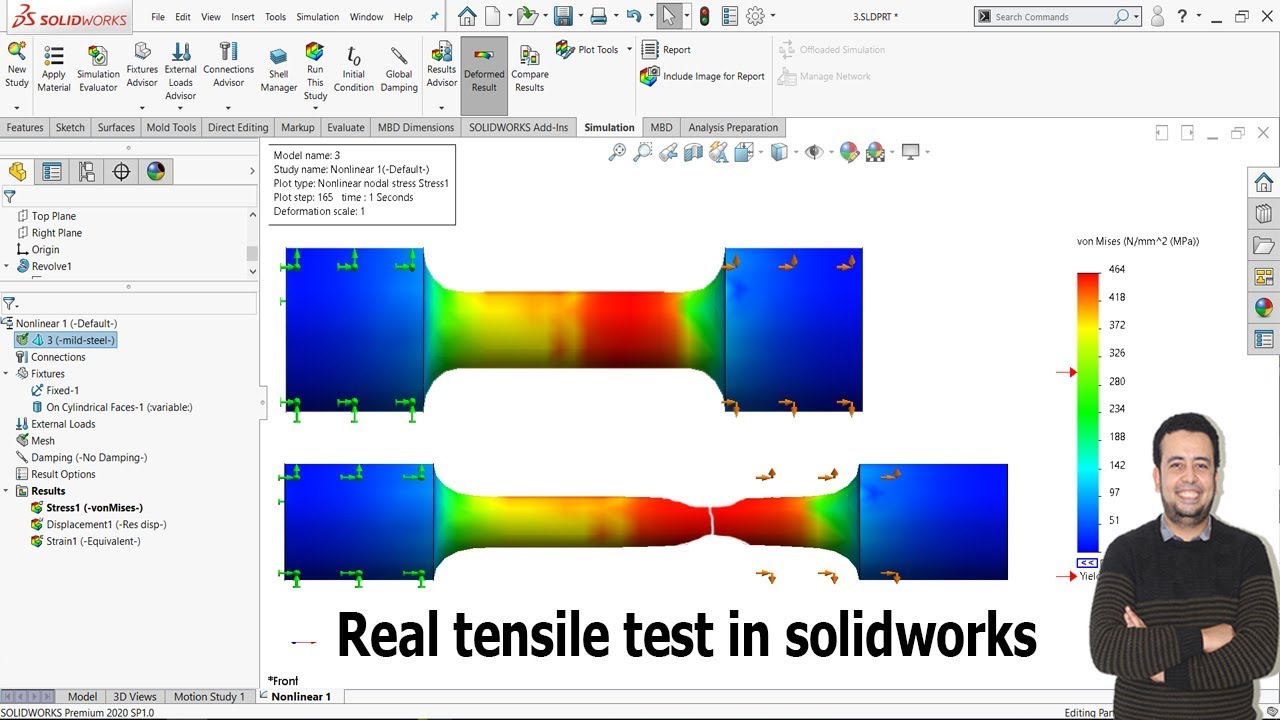Image resolution: width=1280 pixels, height=720 pixels.
Task: Open the Motion Study 1 tab
Action: pyautogui.click(x=209, y=697)
